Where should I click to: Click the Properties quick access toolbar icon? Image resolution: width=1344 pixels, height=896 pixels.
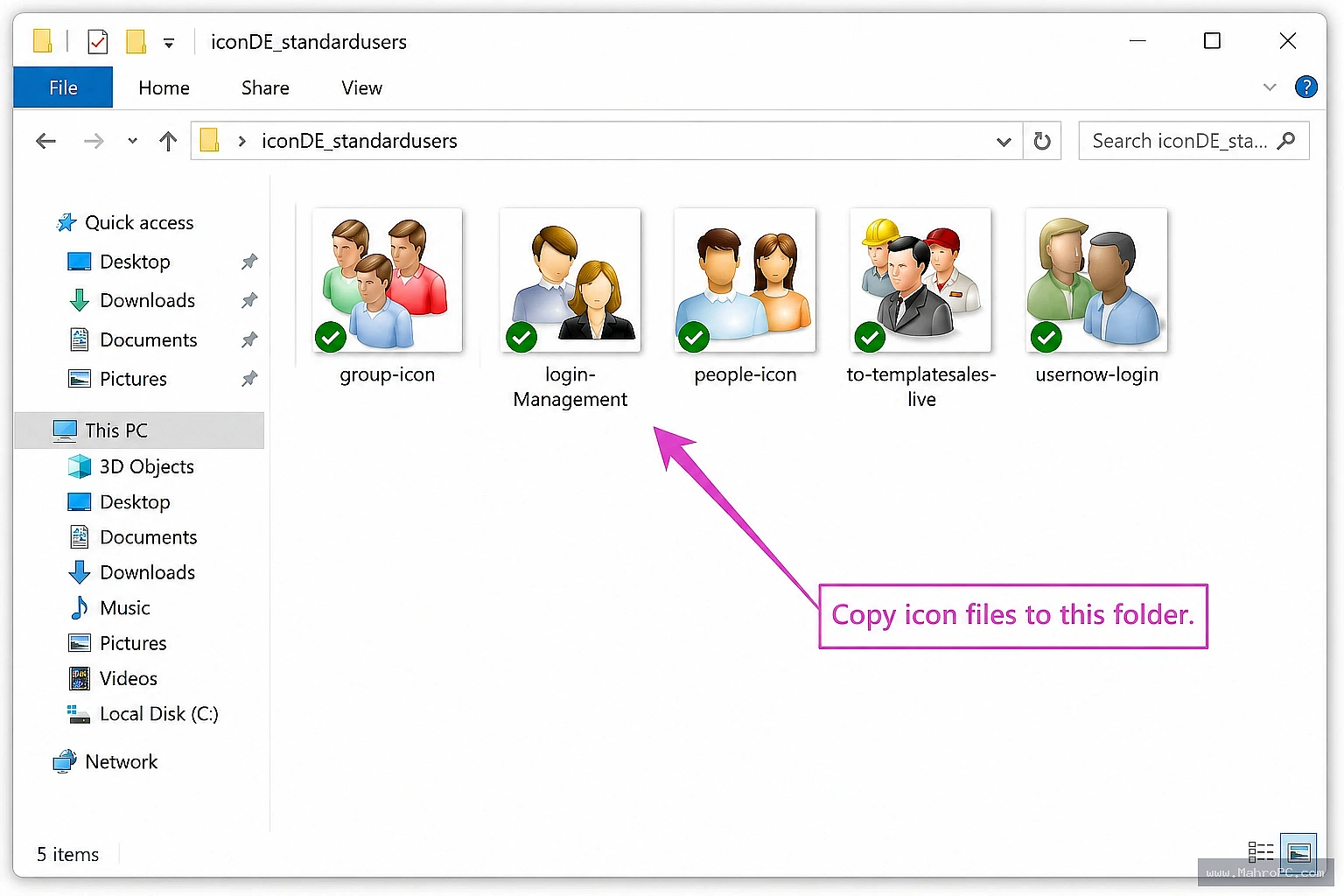(98, 41)
